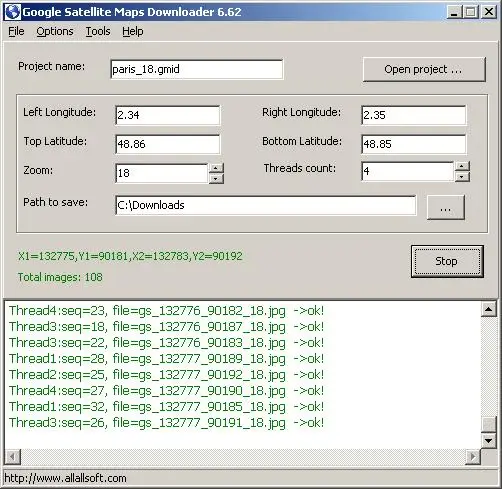Stop the download with Stop button

coord(447,261)
